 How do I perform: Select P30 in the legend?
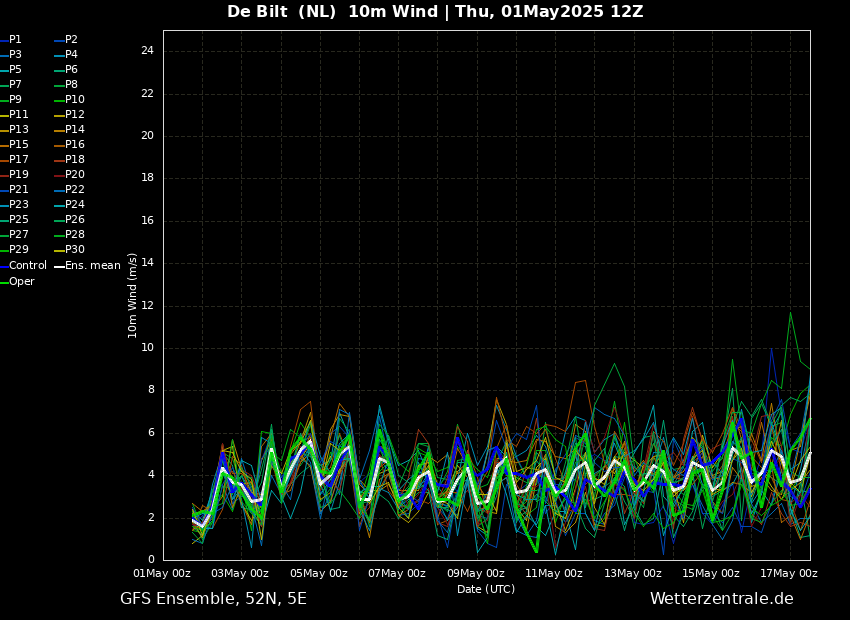[x=74, y=250]
